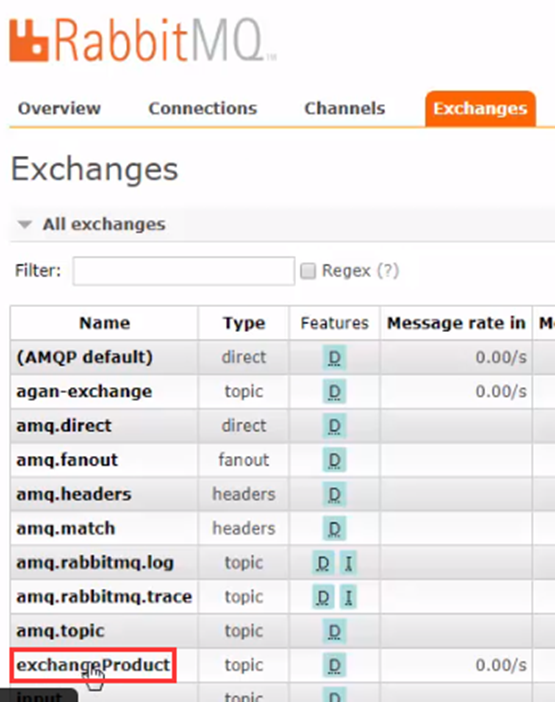Image resolution: width=555 pixels, height=702 pixels.
Task: Click the D feature badge for amq.direct
Action: click(334, 426)
